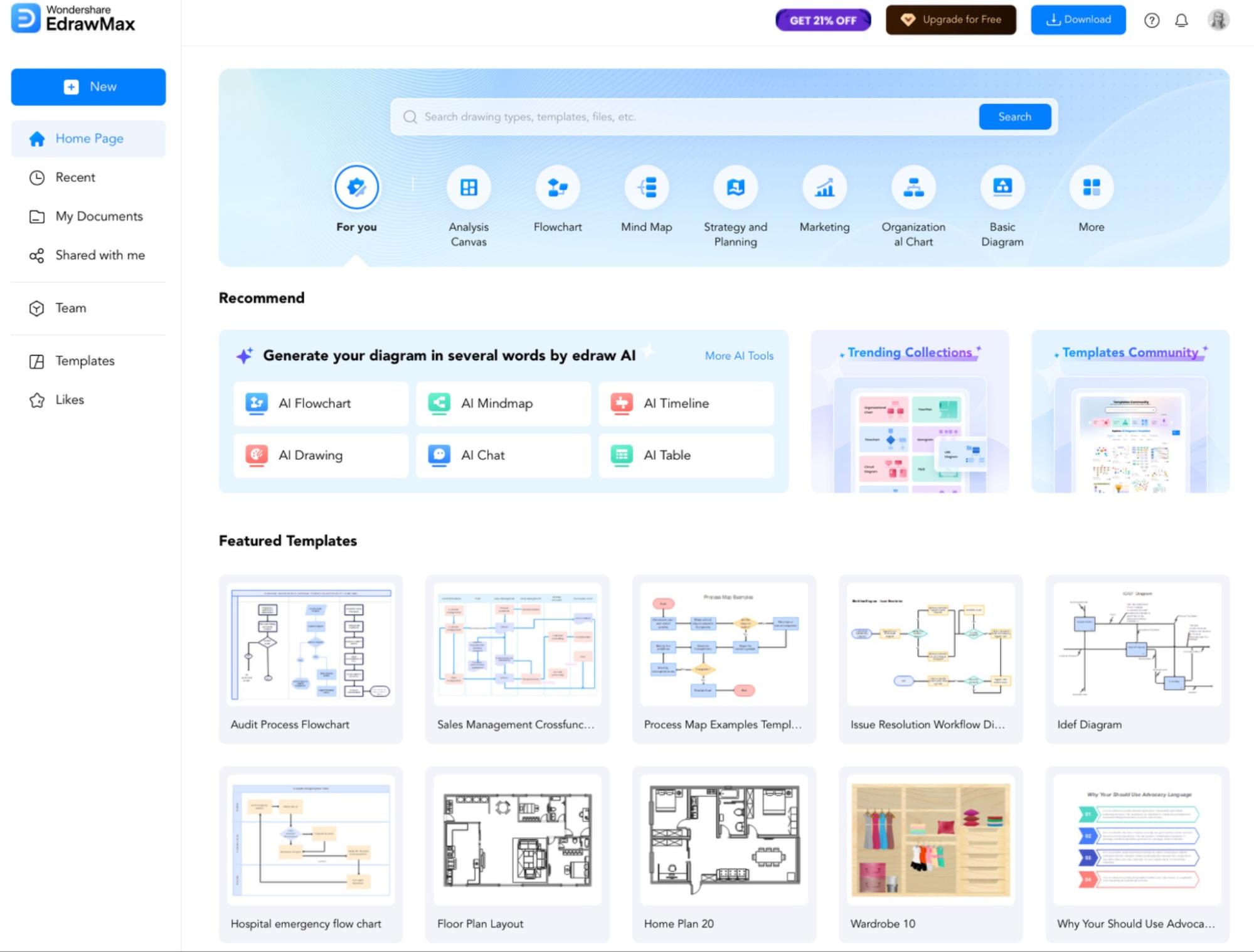Open the Audit Process Flowchart template thumbnail
Viewport: 1254px width, 952px height.
tap(311, 644)
